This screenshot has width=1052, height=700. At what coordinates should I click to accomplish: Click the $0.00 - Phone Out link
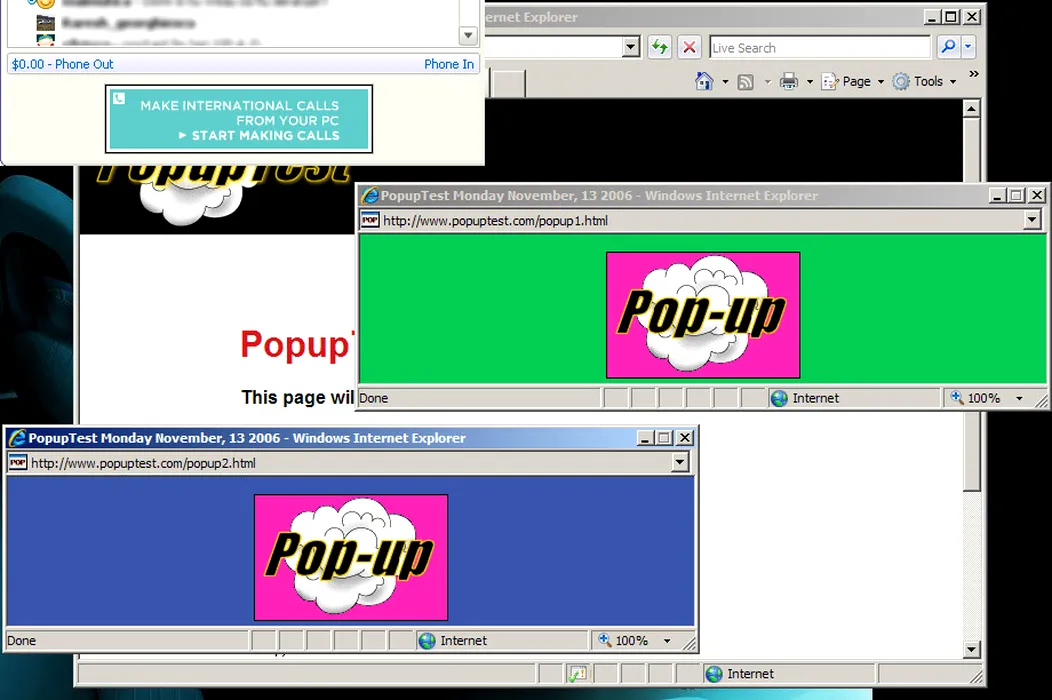tap(62, 64)
